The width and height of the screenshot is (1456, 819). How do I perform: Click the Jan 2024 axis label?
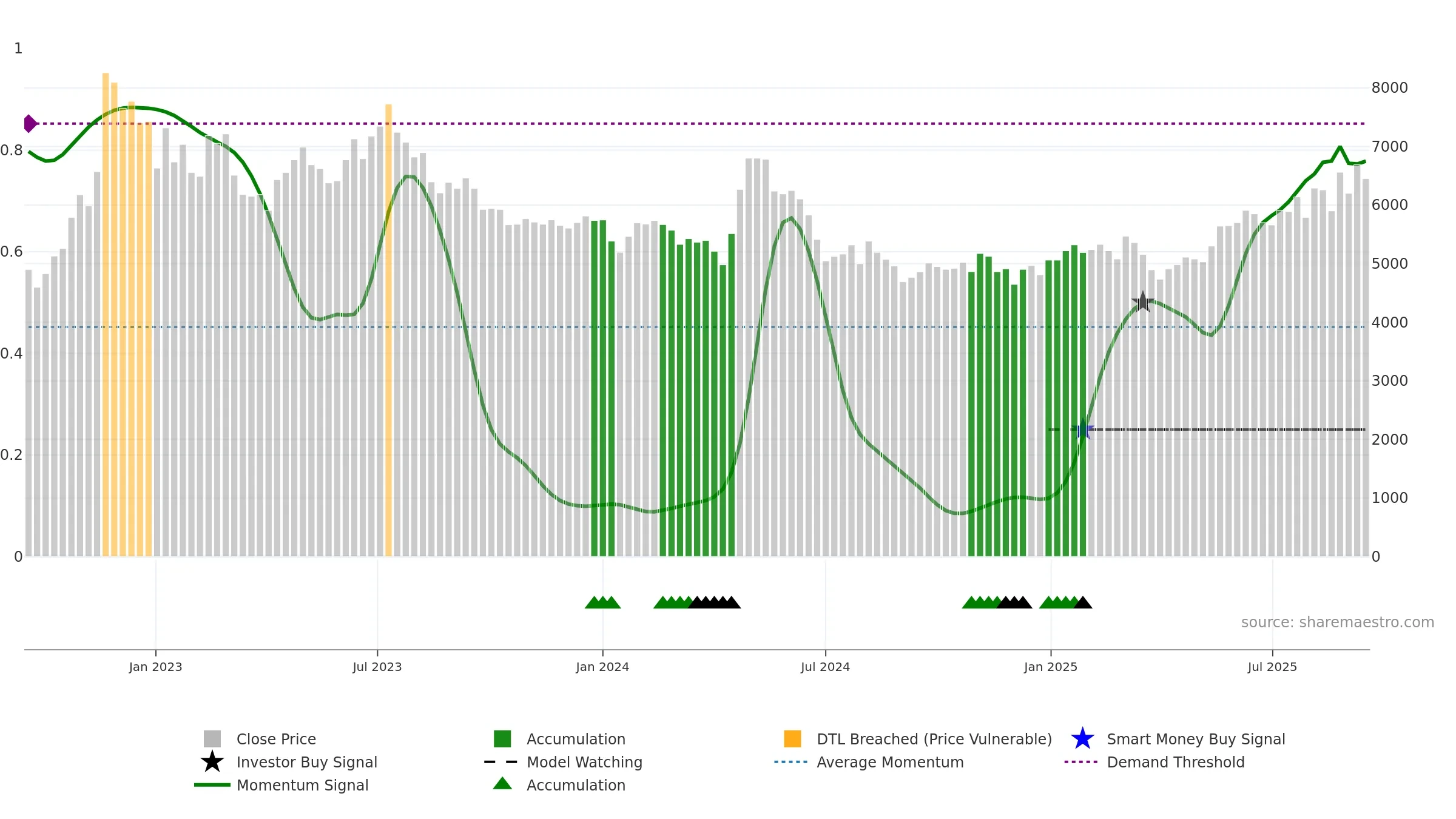tap(602, 667)
